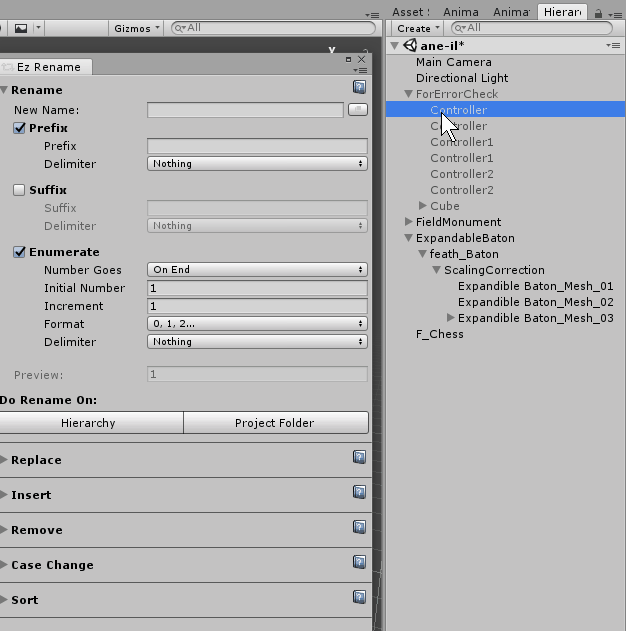
Task: Toggle the Hierarchy panel lock icon
Action: coord(598,14)
